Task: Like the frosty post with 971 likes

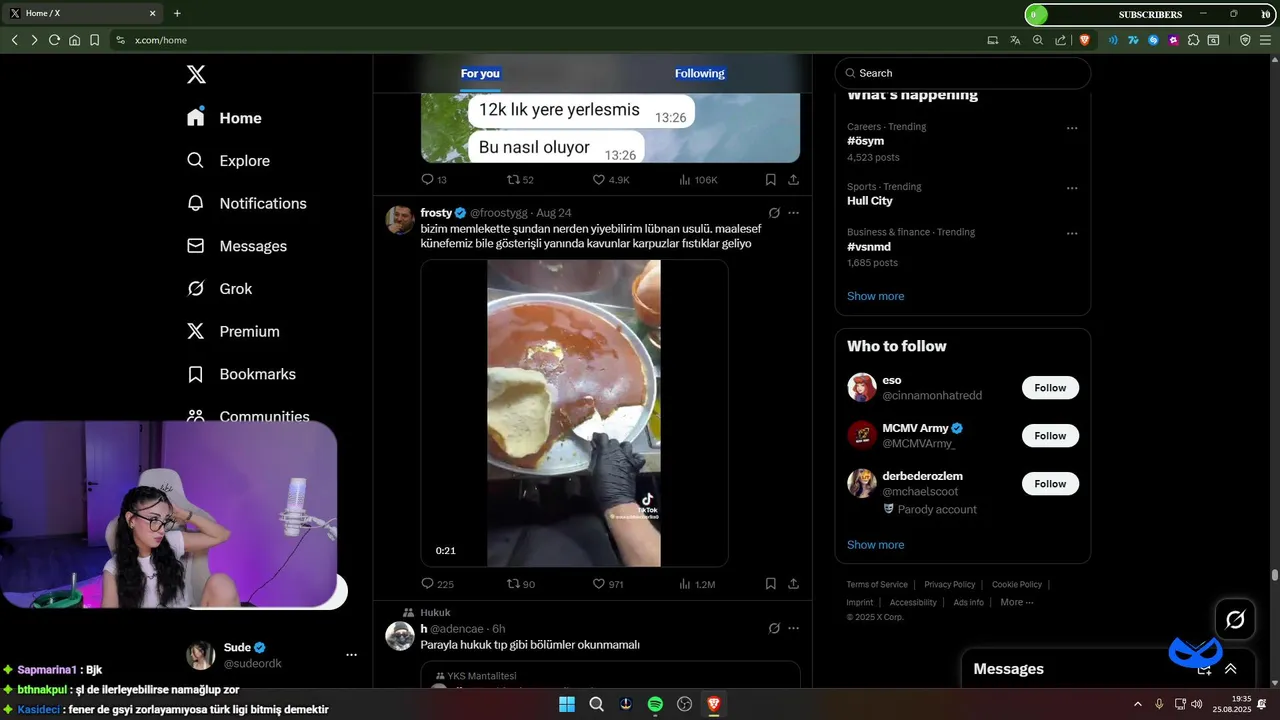Action: [x=608, y=584]
